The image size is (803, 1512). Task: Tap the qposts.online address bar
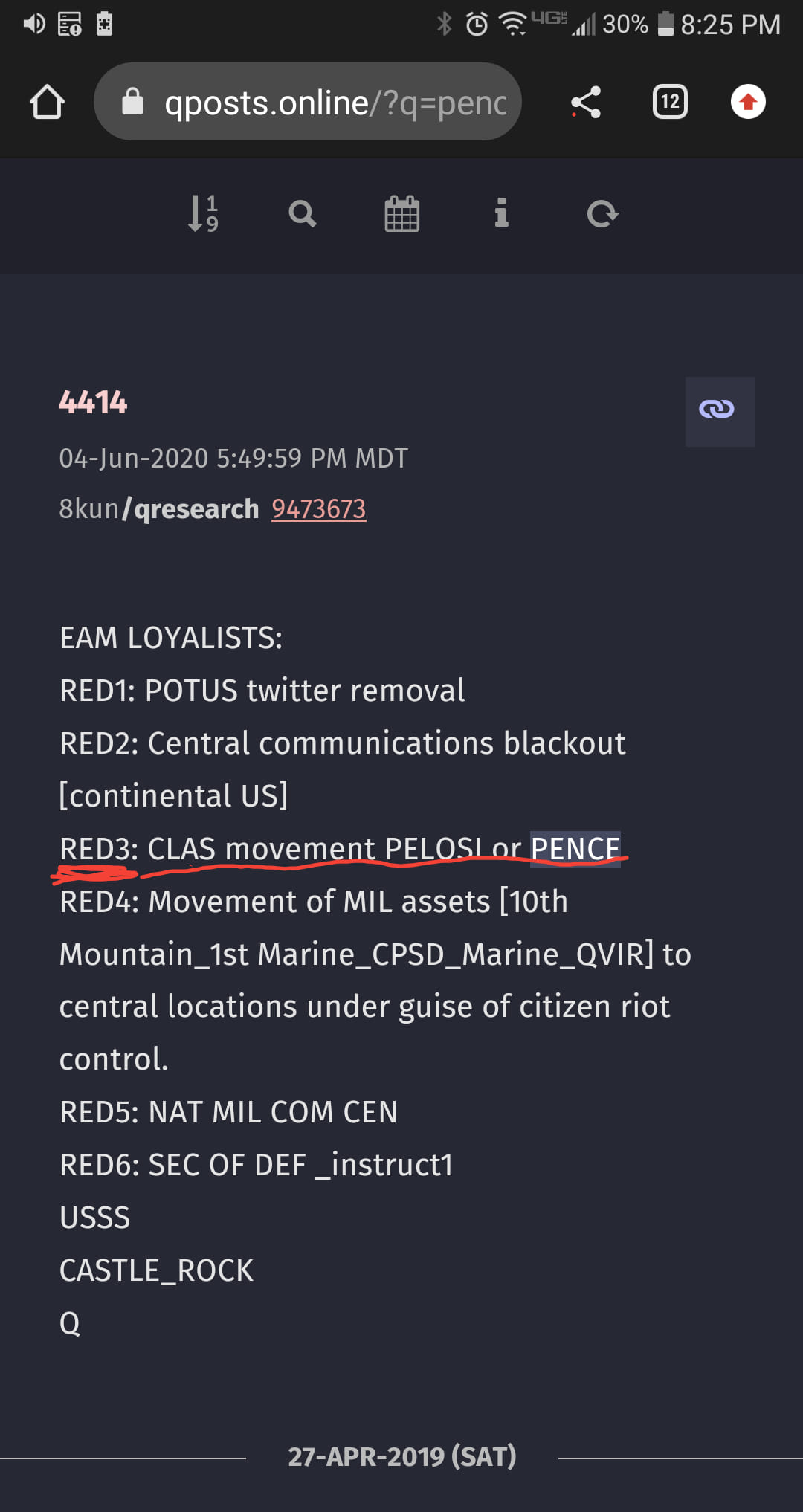click(335, 103)
